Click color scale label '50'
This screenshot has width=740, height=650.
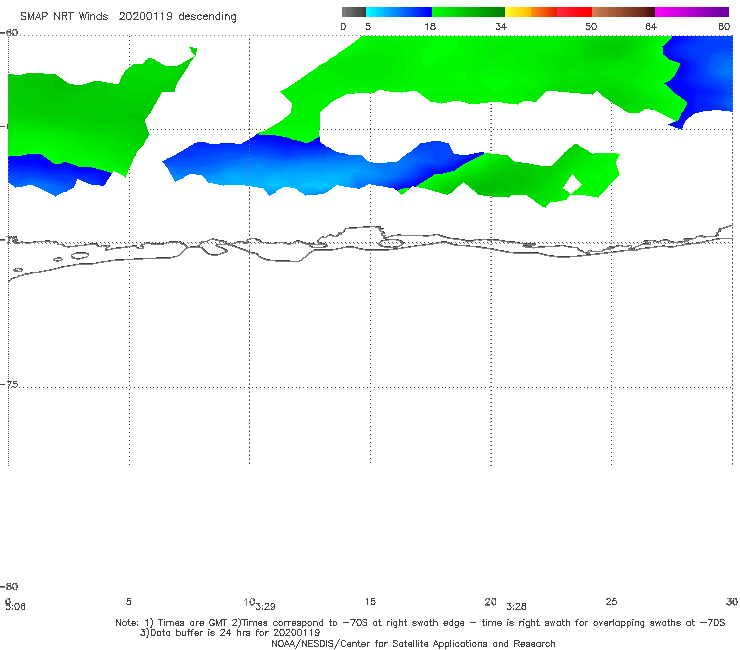pyautogui.click(x=591, y=27)
